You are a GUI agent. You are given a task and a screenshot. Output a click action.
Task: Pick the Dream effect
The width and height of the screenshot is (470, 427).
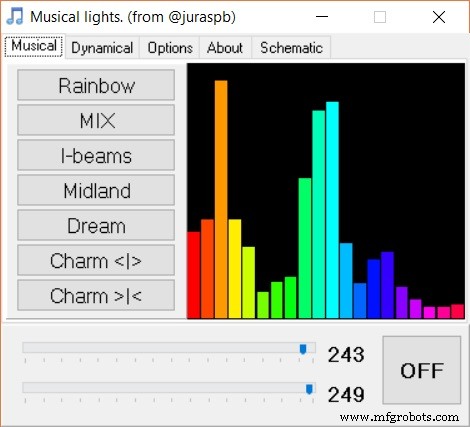coord(96,225)
